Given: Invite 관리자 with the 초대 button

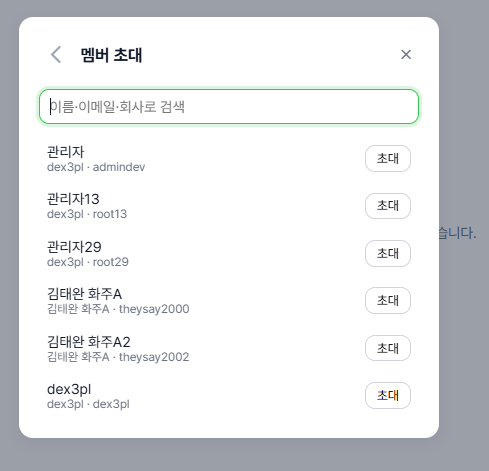Looking at the screenshot, I should point(388,158).
